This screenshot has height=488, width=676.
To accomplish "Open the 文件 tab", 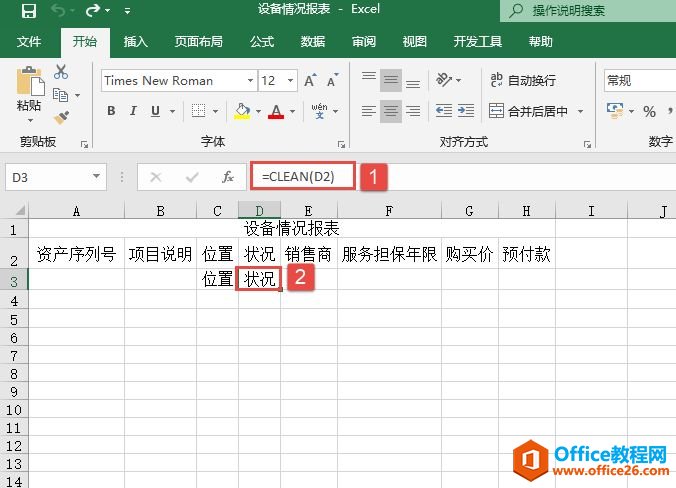I will tap(29, 42).
